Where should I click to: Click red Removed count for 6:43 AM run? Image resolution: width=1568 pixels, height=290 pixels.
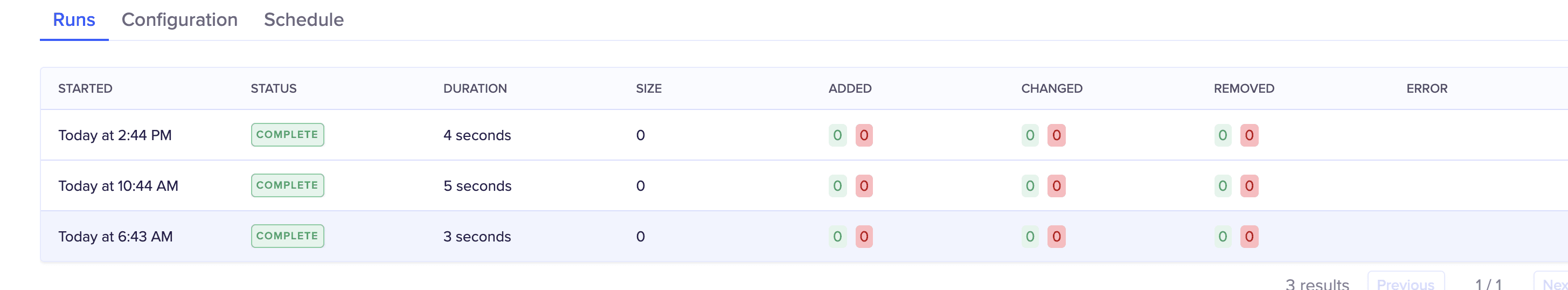click(1249, 237)
